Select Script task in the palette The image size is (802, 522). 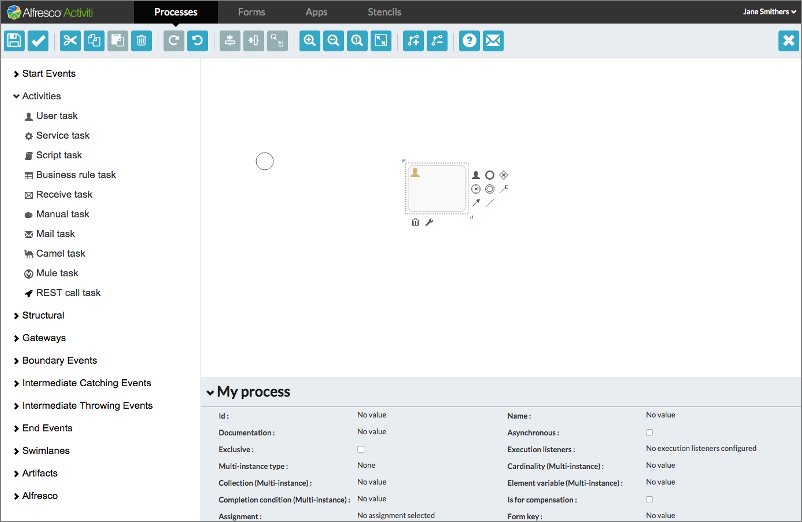(x=53, y=155)
